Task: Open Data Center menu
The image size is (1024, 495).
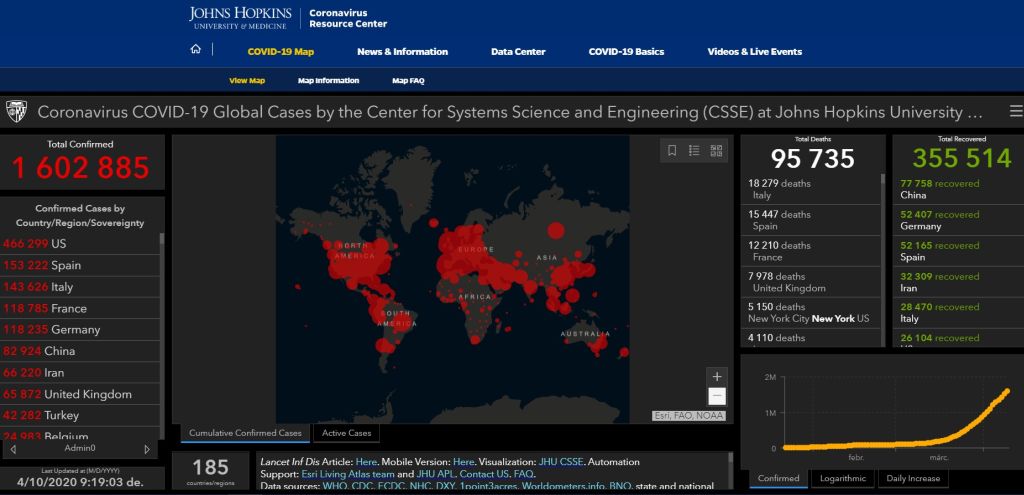Action: pyautogui.click(x=518, y=52)
